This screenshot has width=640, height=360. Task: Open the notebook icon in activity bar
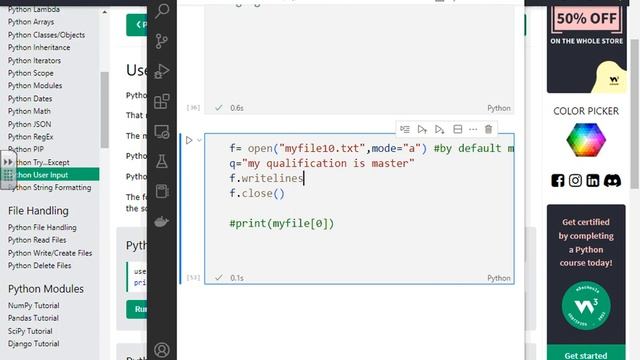point(162,191)
